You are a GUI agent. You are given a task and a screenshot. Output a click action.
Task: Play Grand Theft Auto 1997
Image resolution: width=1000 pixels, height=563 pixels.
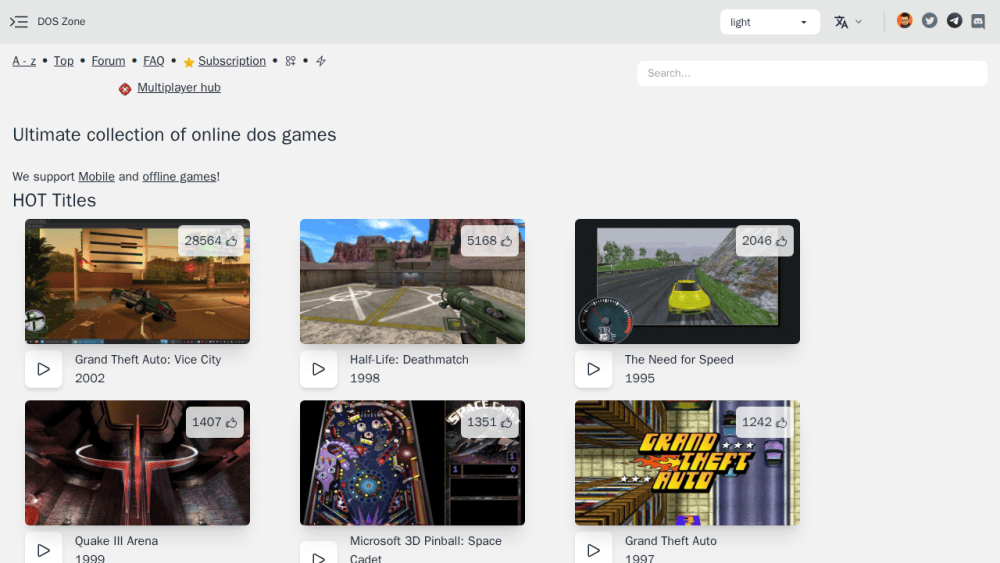(593, 549)
